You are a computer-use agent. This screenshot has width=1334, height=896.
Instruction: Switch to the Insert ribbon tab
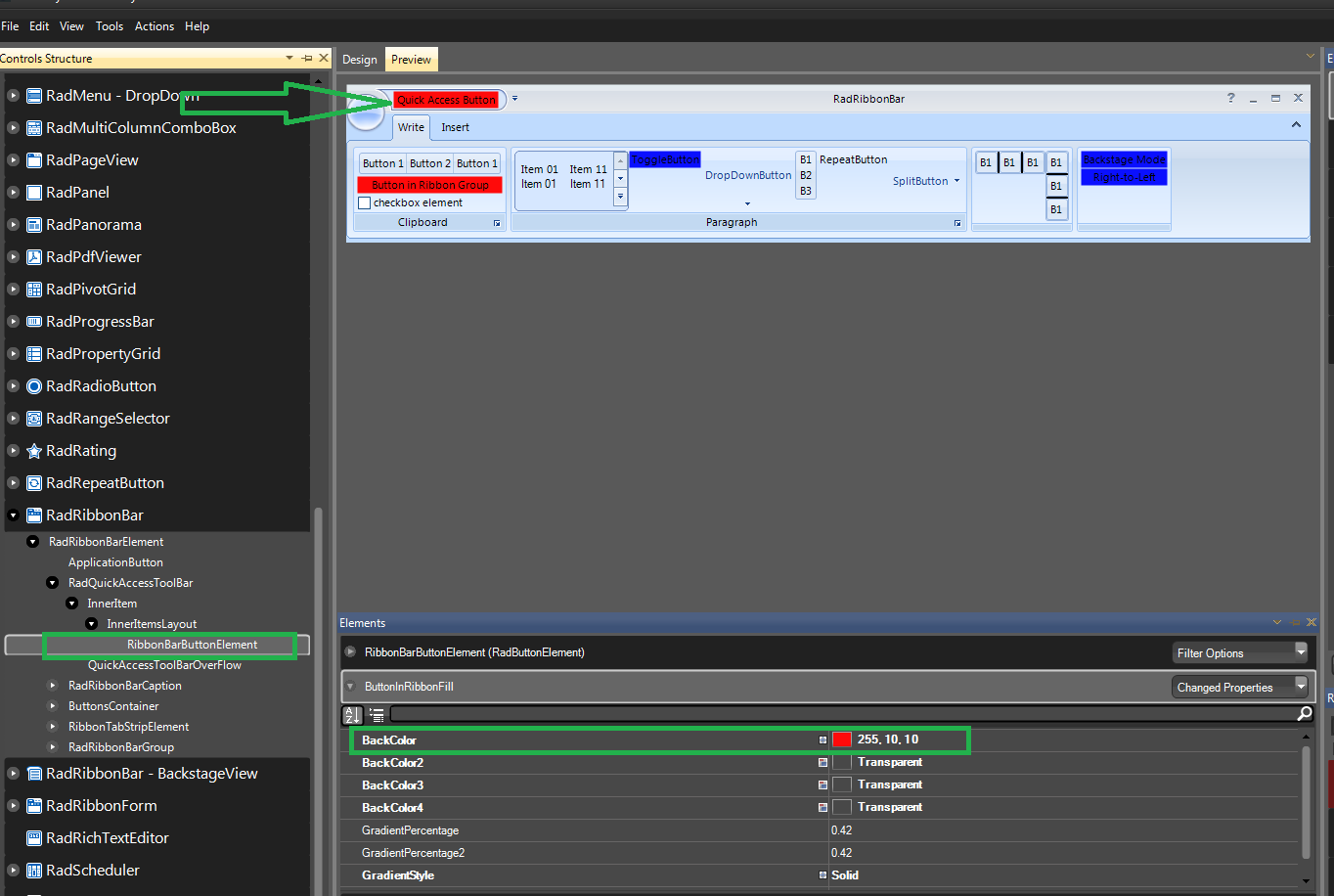tap(455, 127)
